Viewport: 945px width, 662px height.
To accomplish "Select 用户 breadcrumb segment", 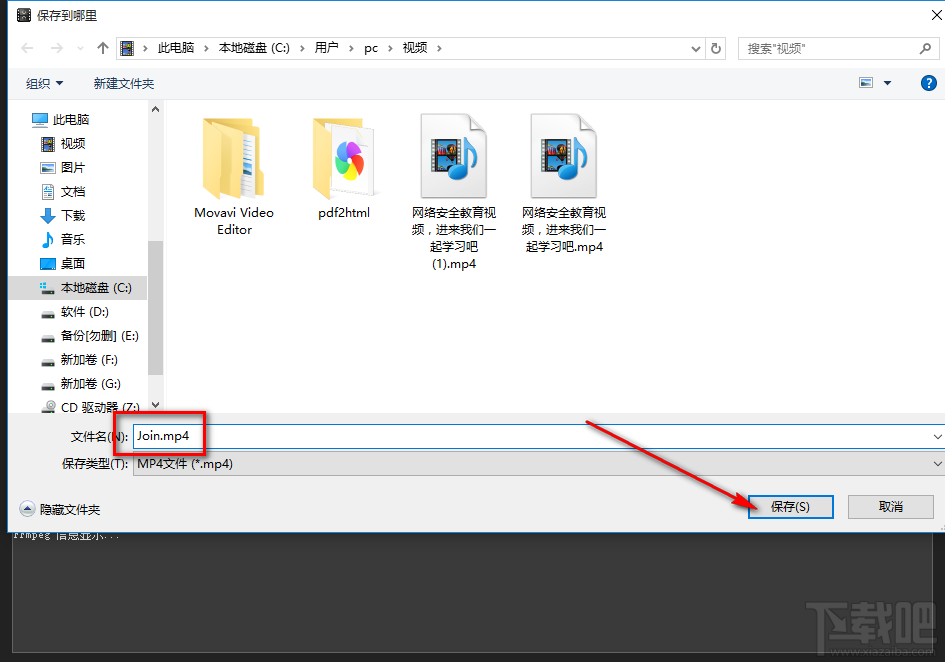I will (x=327, y=48).
